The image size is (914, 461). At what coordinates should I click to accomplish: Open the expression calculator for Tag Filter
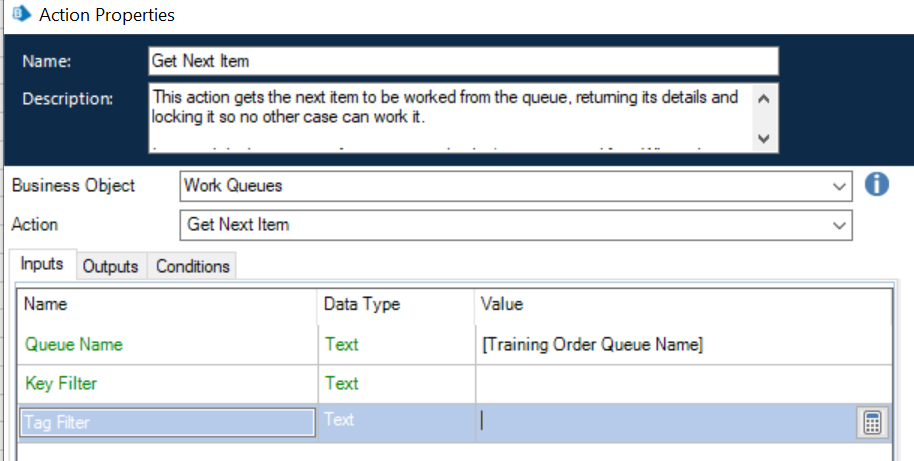(x=872, y=423)
